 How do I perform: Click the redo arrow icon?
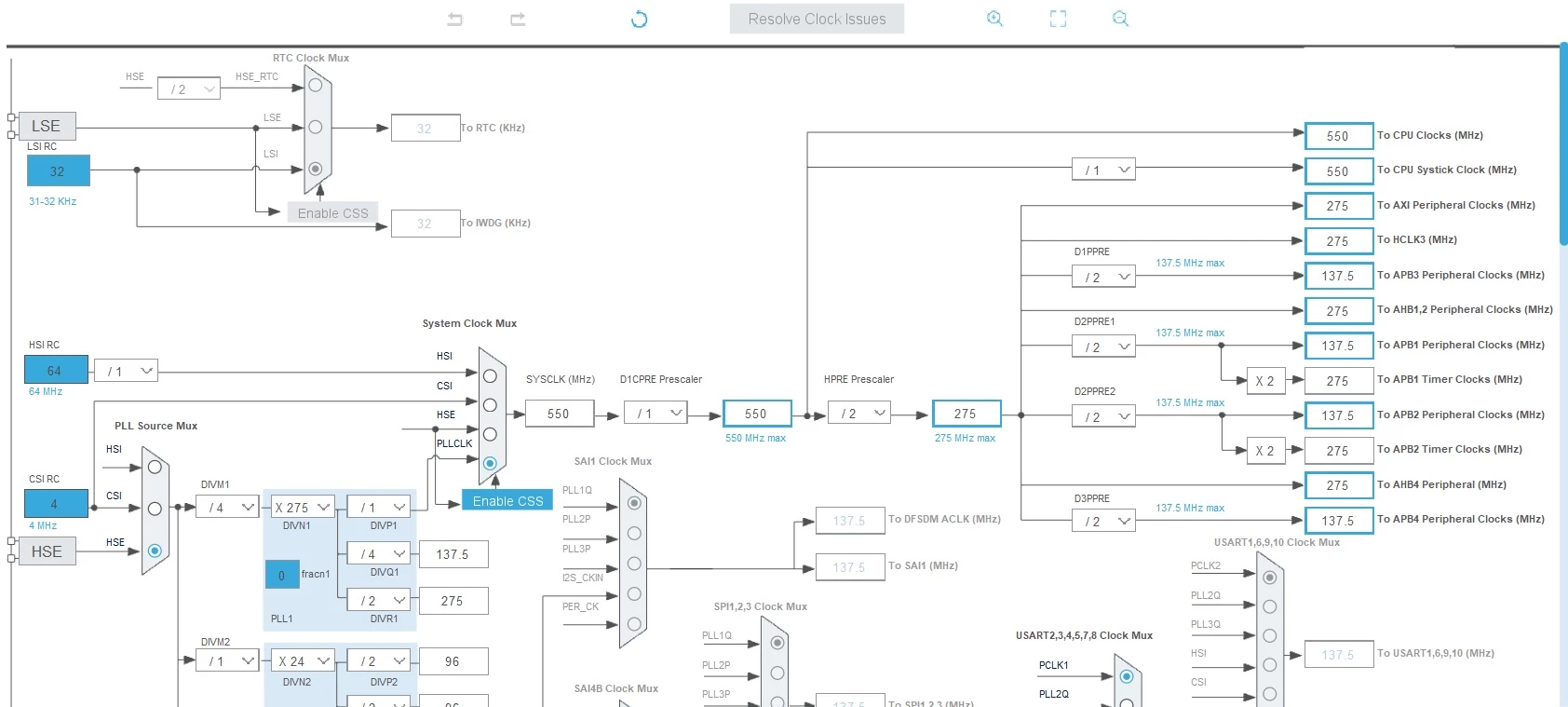click(518, 19)
